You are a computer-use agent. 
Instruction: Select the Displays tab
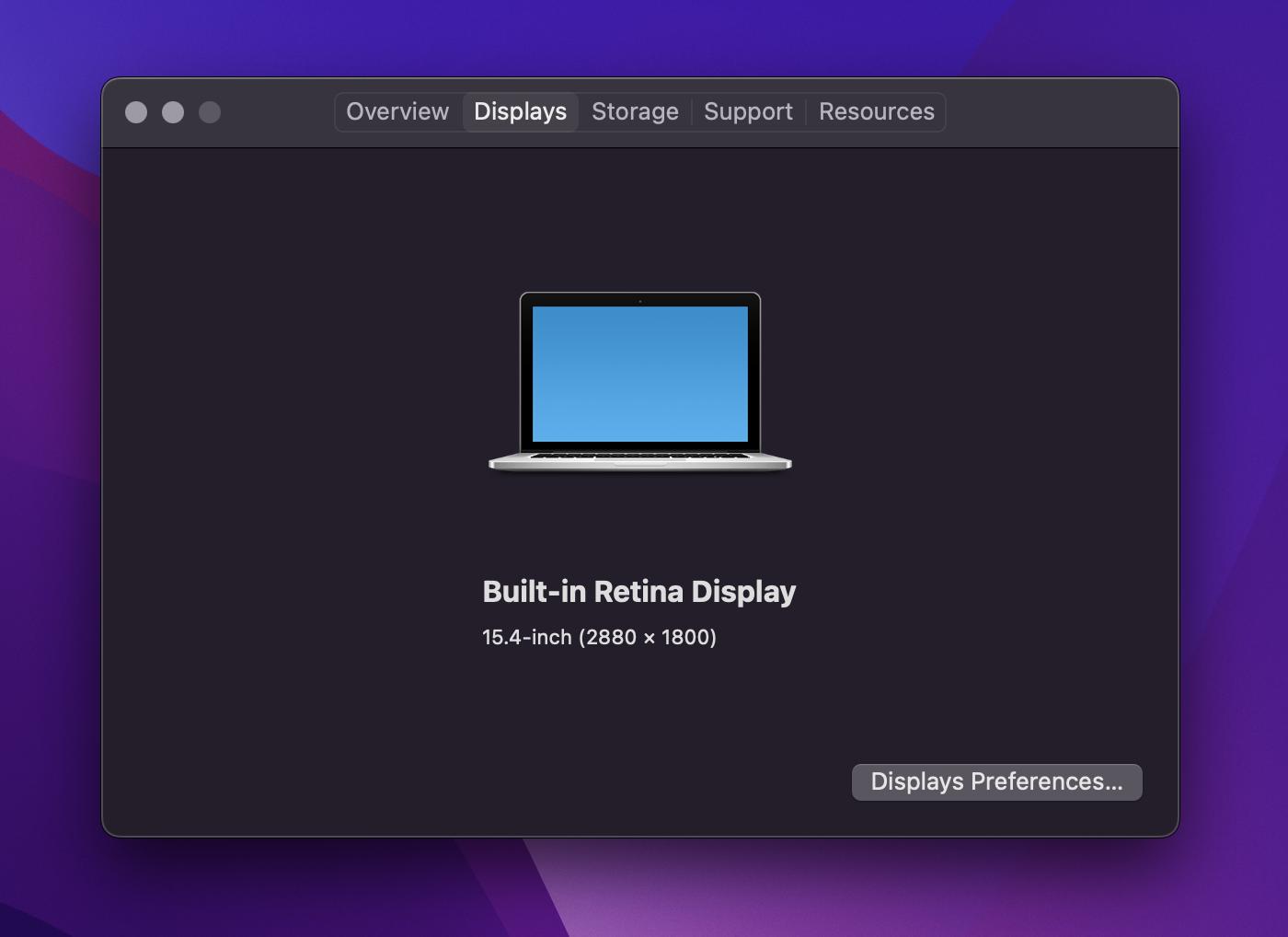tap(520, 111)
